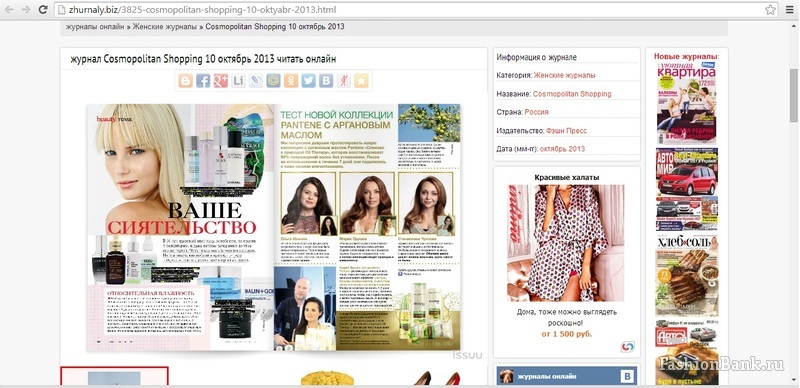
Task: Open publisher link 'Фэшн Пресс'
Action: point(566,131)
